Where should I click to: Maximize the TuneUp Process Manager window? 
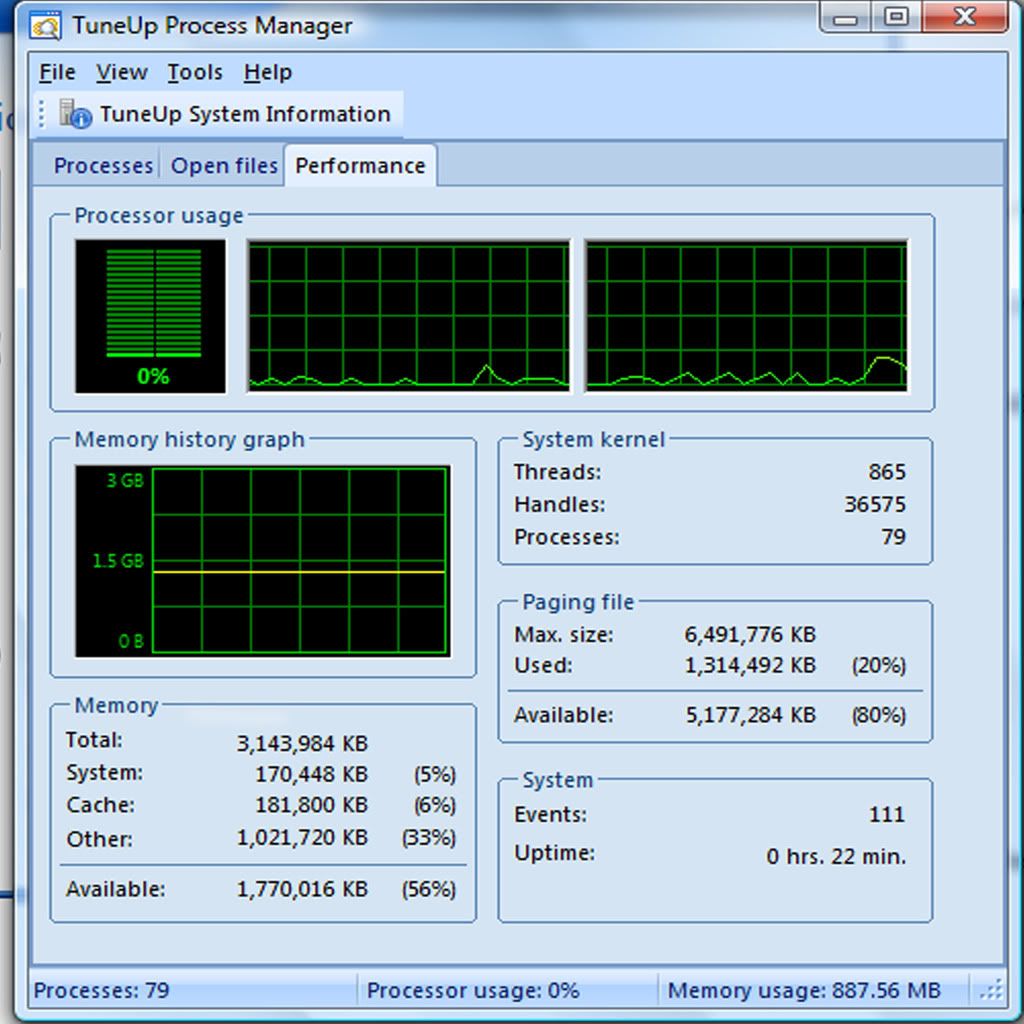896,17
